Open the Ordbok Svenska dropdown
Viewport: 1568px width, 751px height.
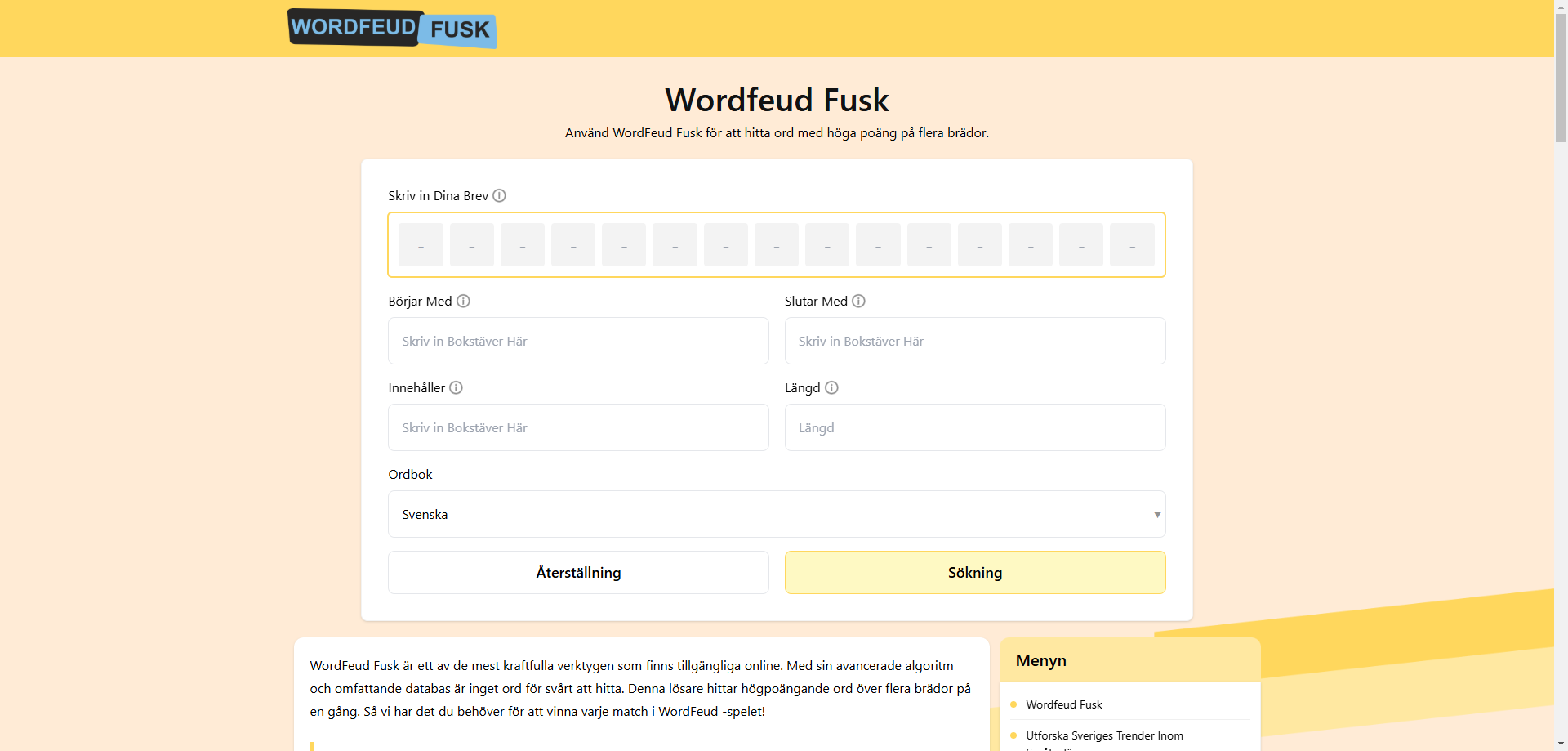(777, 514)
